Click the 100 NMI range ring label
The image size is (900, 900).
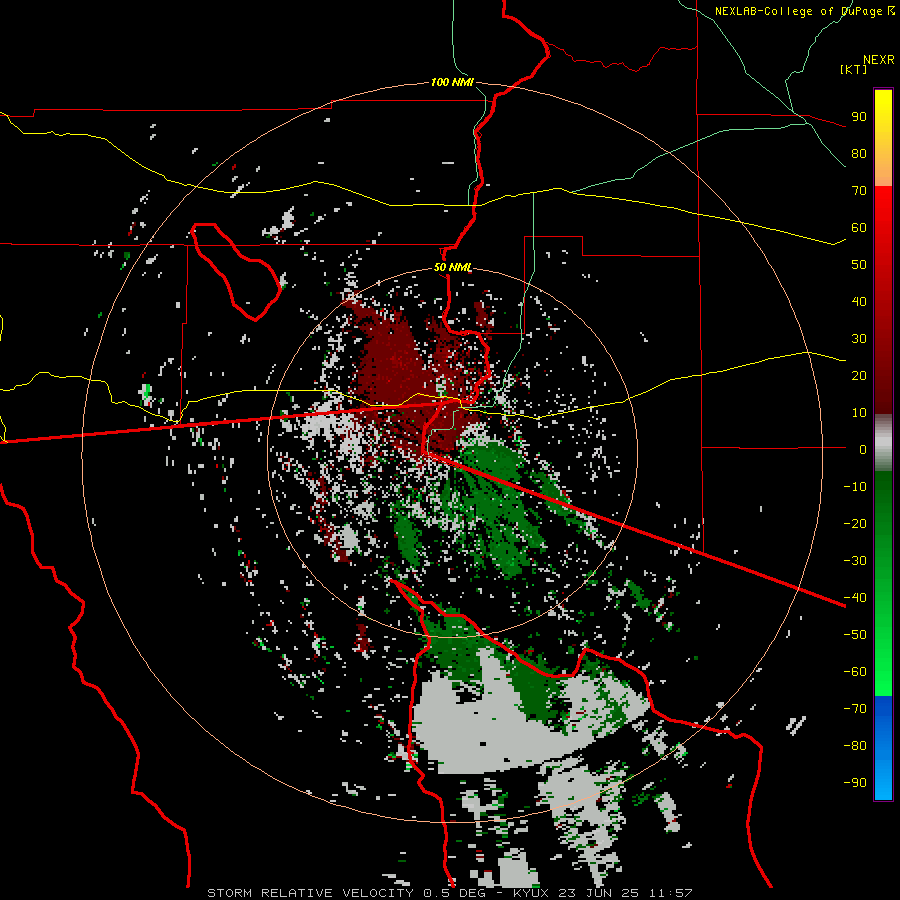452,82
